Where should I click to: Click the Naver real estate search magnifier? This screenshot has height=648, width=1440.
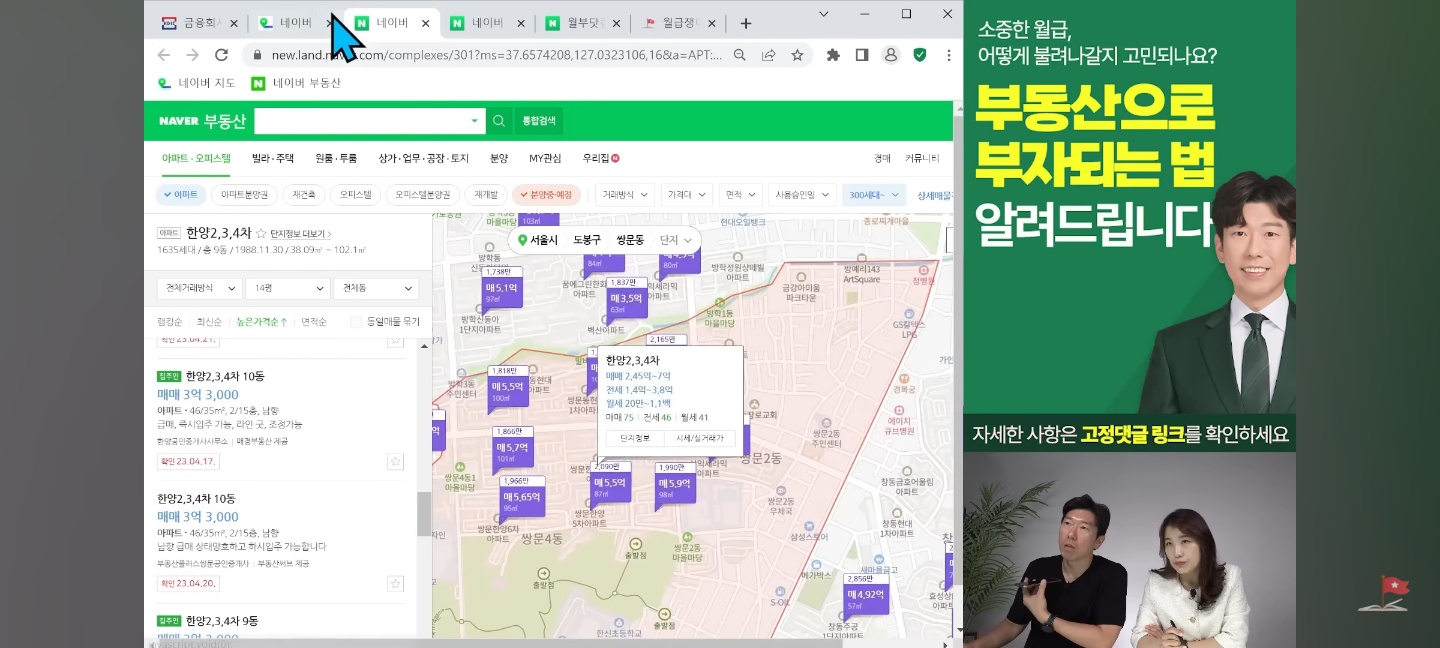(499, 121)
